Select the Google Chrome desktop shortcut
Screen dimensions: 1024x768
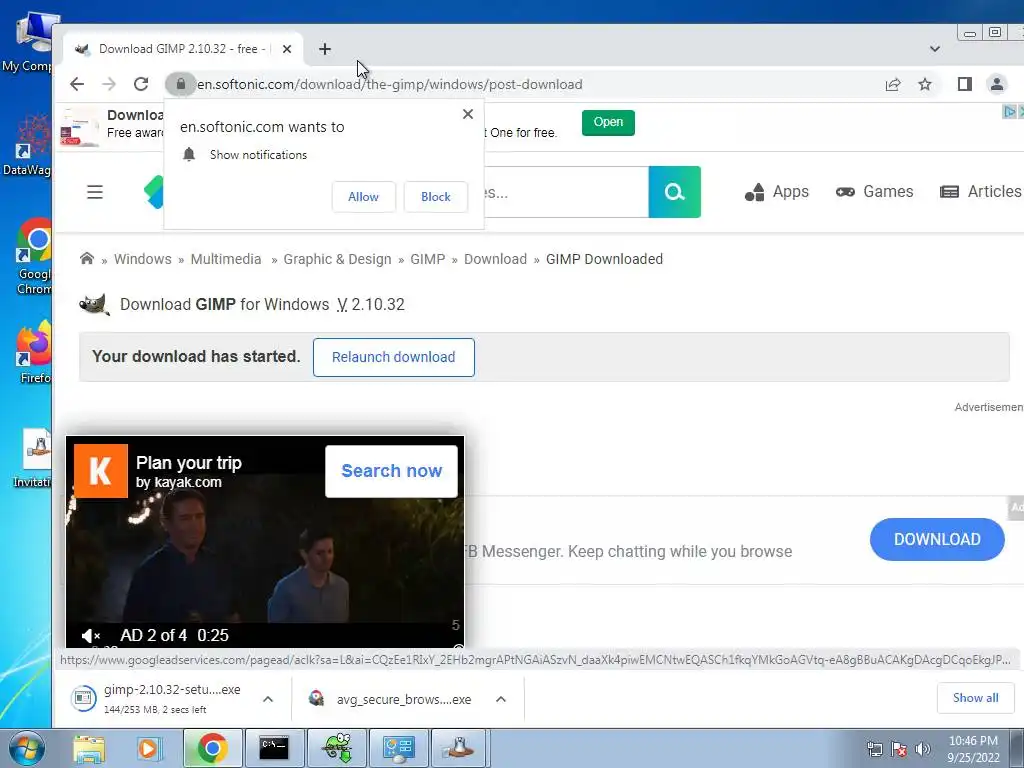click(x=35, y=257)
